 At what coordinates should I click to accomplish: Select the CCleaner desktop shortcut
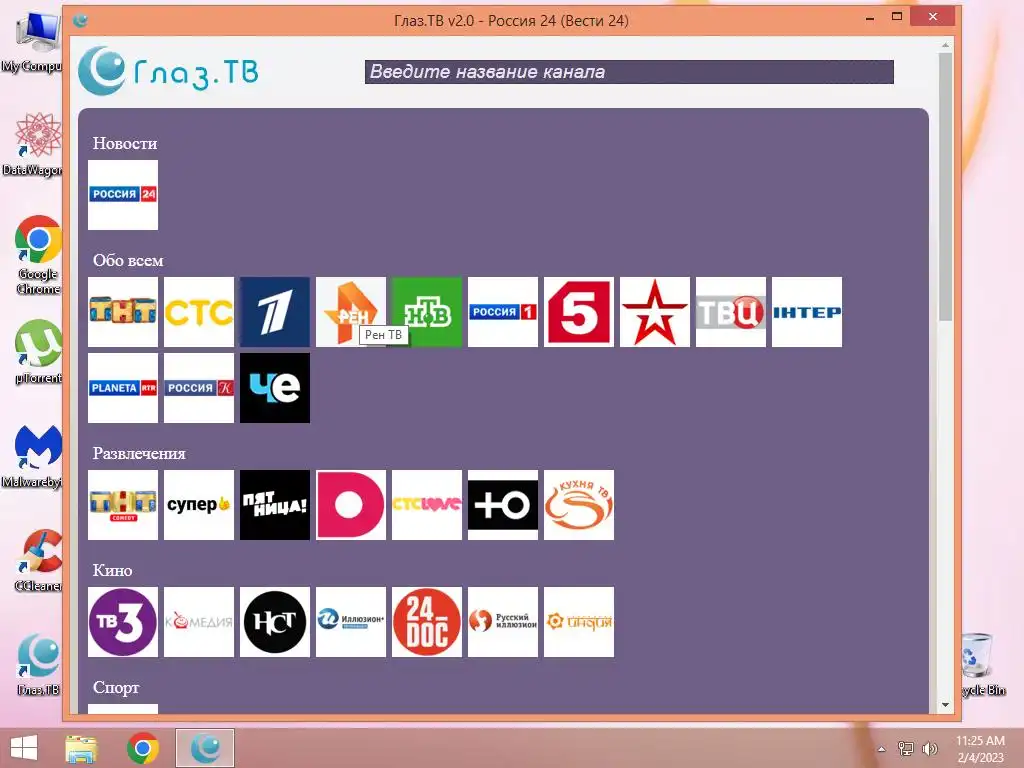pos(39,561)
